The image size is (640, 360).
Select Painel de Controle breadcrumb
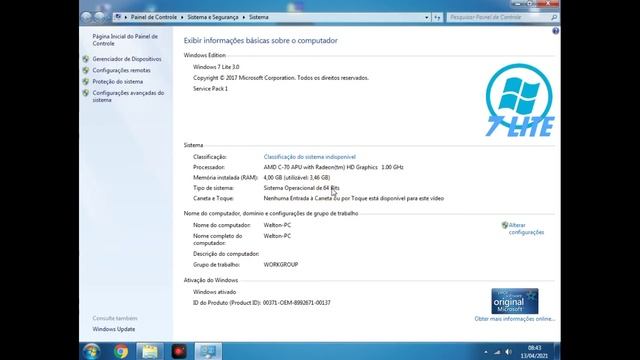(x=154, y=17)
